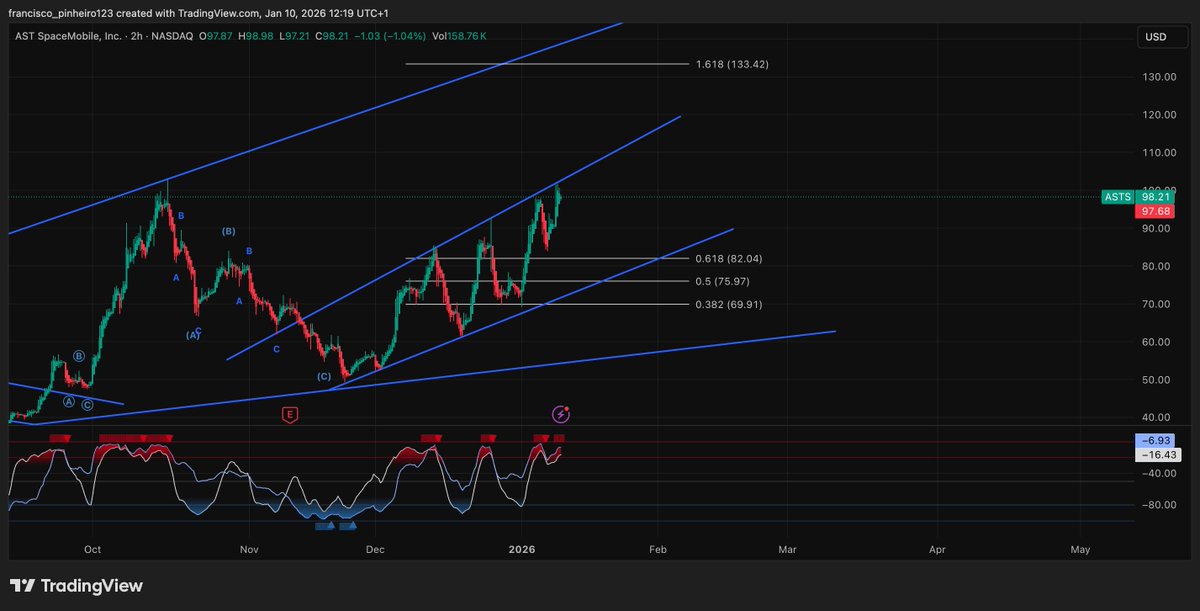Select the 0.5 (75.97) Fibonacci level
Image resolution: width=1200 pixels, height=611 pixels.
722,282
